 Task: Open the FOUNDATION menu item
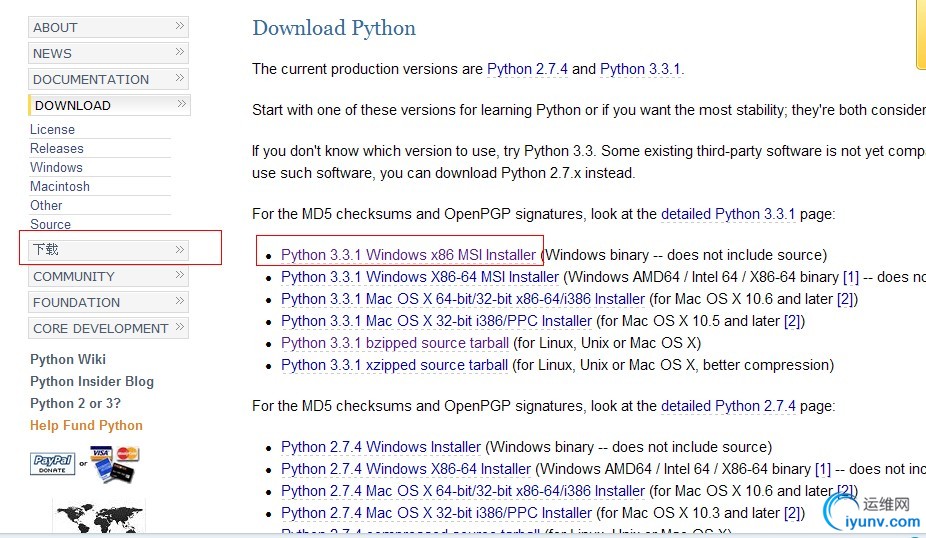(108, 302)
